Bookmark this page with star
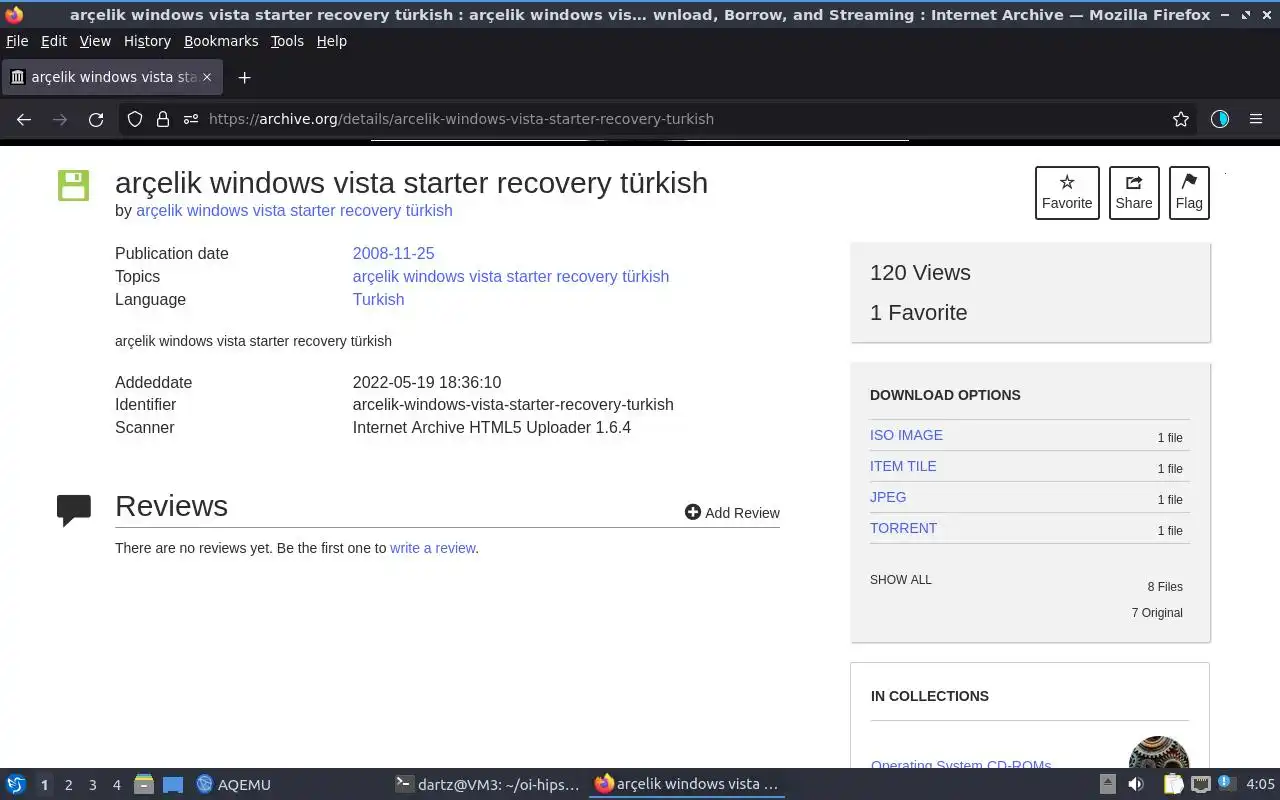The image size is (1280, 800). [1181, 119]
